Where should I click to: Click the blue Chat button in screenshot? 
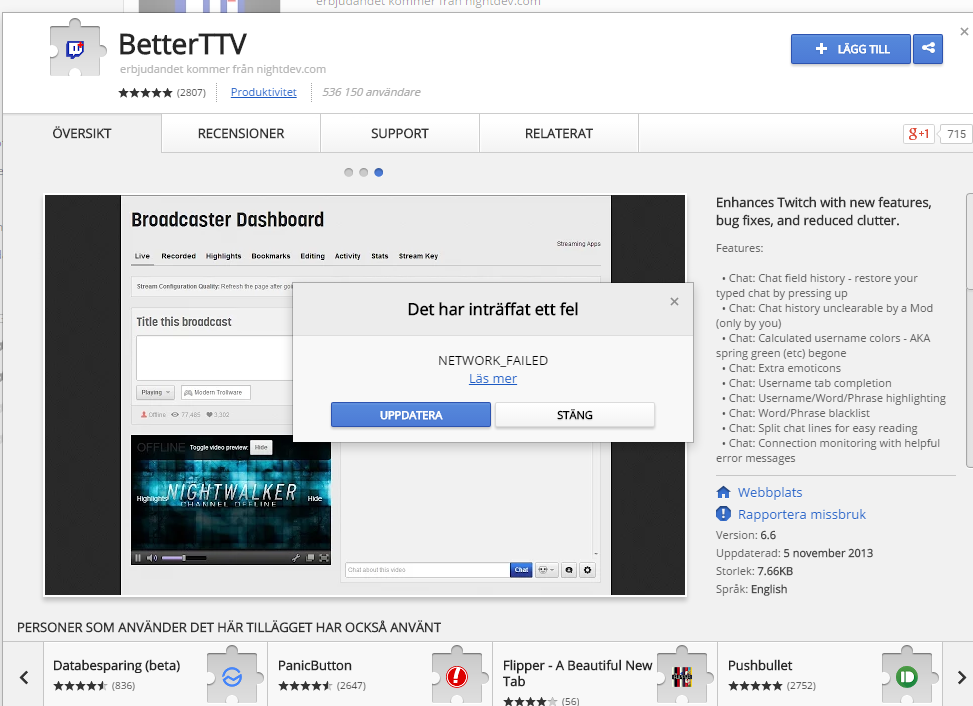pyautogui.click(x=521, y=570)
